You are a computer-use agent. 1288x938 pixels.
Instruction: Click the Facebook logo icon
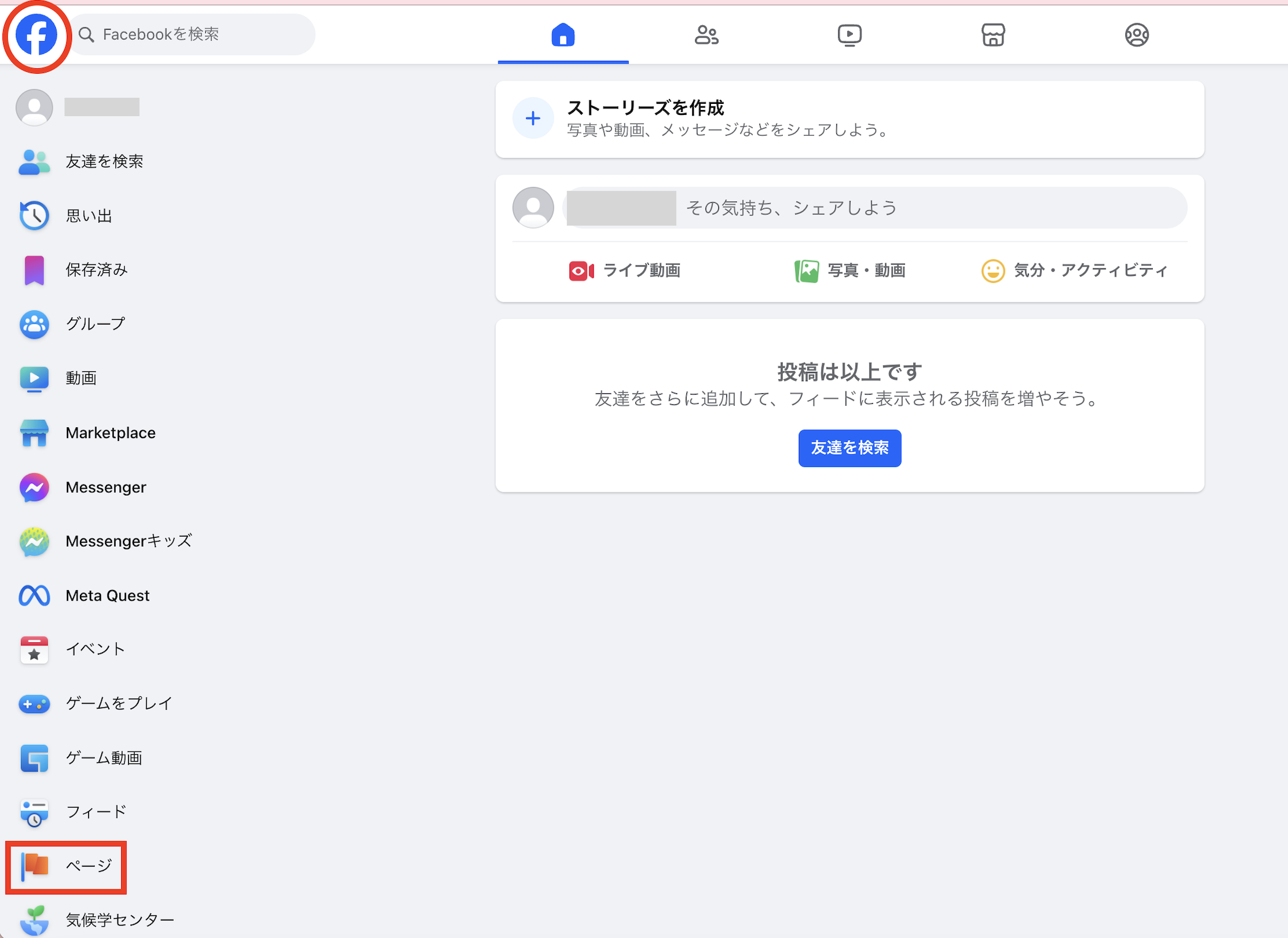36,35
